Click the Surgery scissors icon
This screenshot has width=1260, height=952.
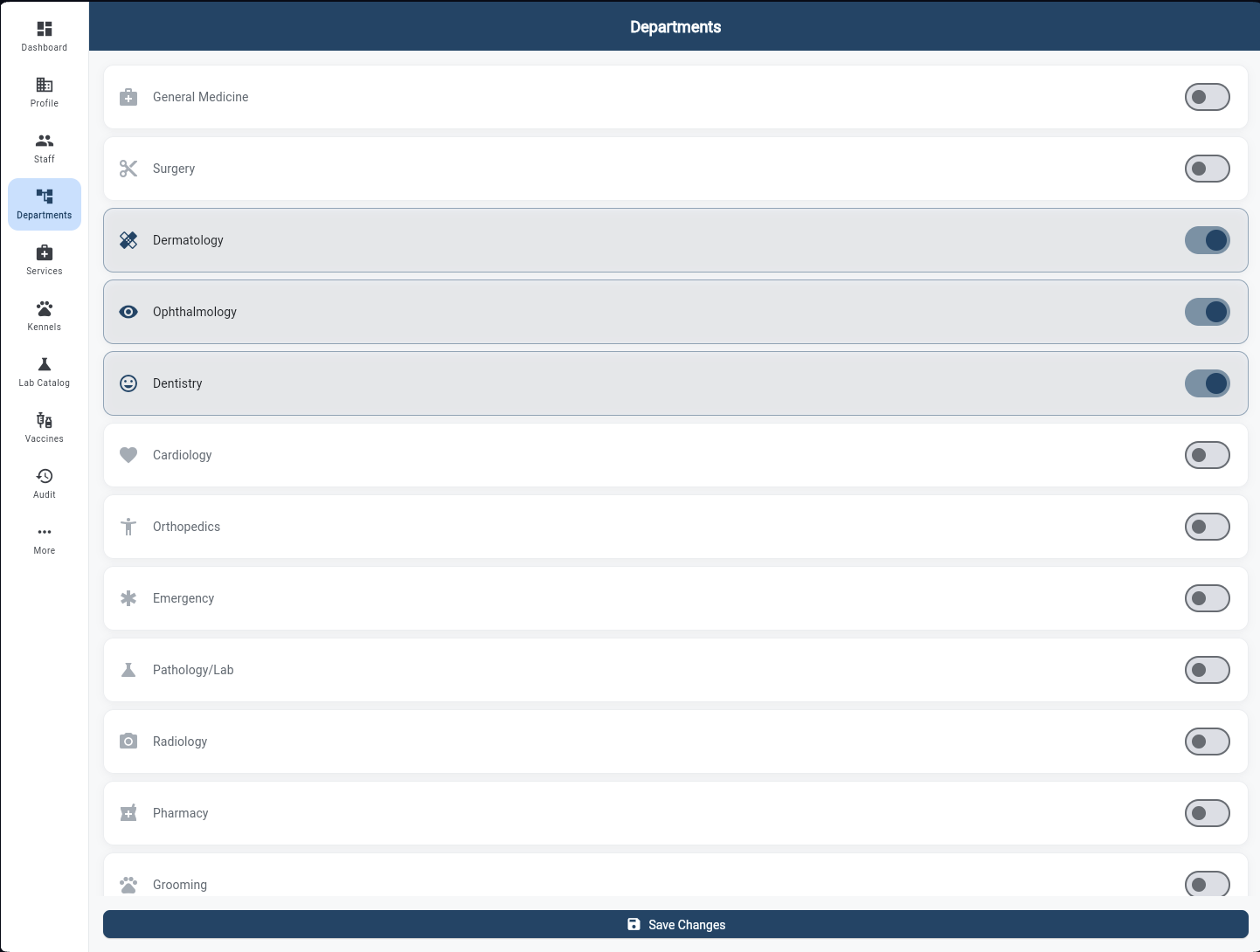click(128, 169)
